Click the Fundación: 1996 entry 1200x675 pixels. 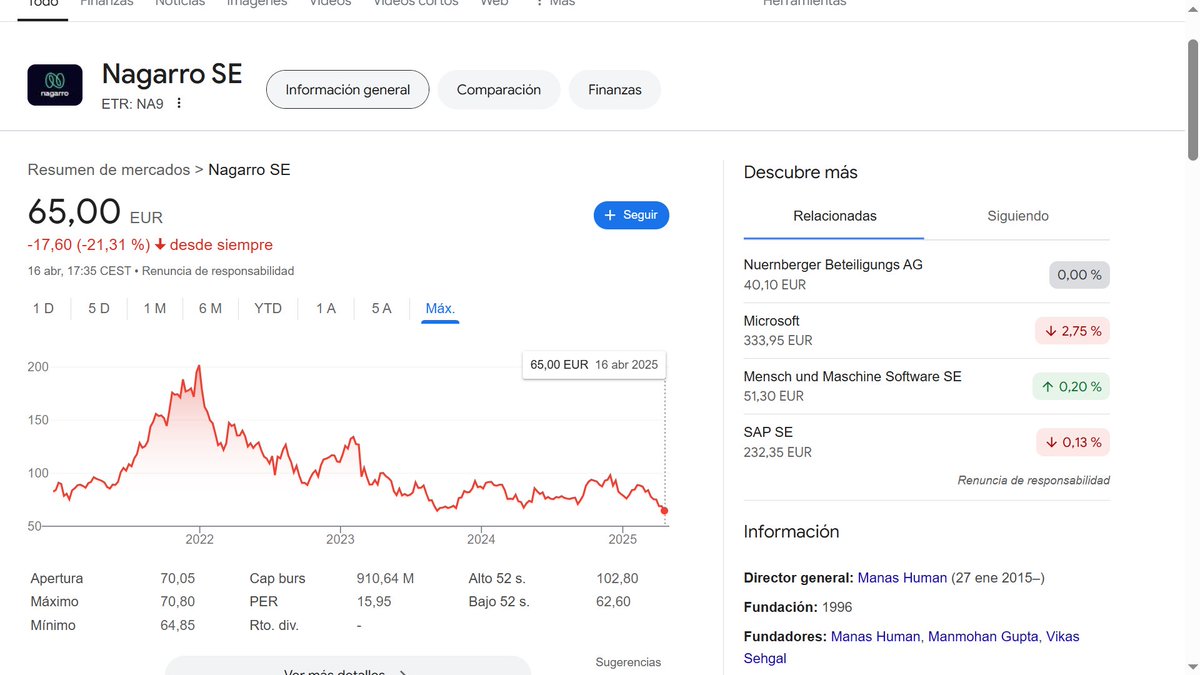[798, 607]
